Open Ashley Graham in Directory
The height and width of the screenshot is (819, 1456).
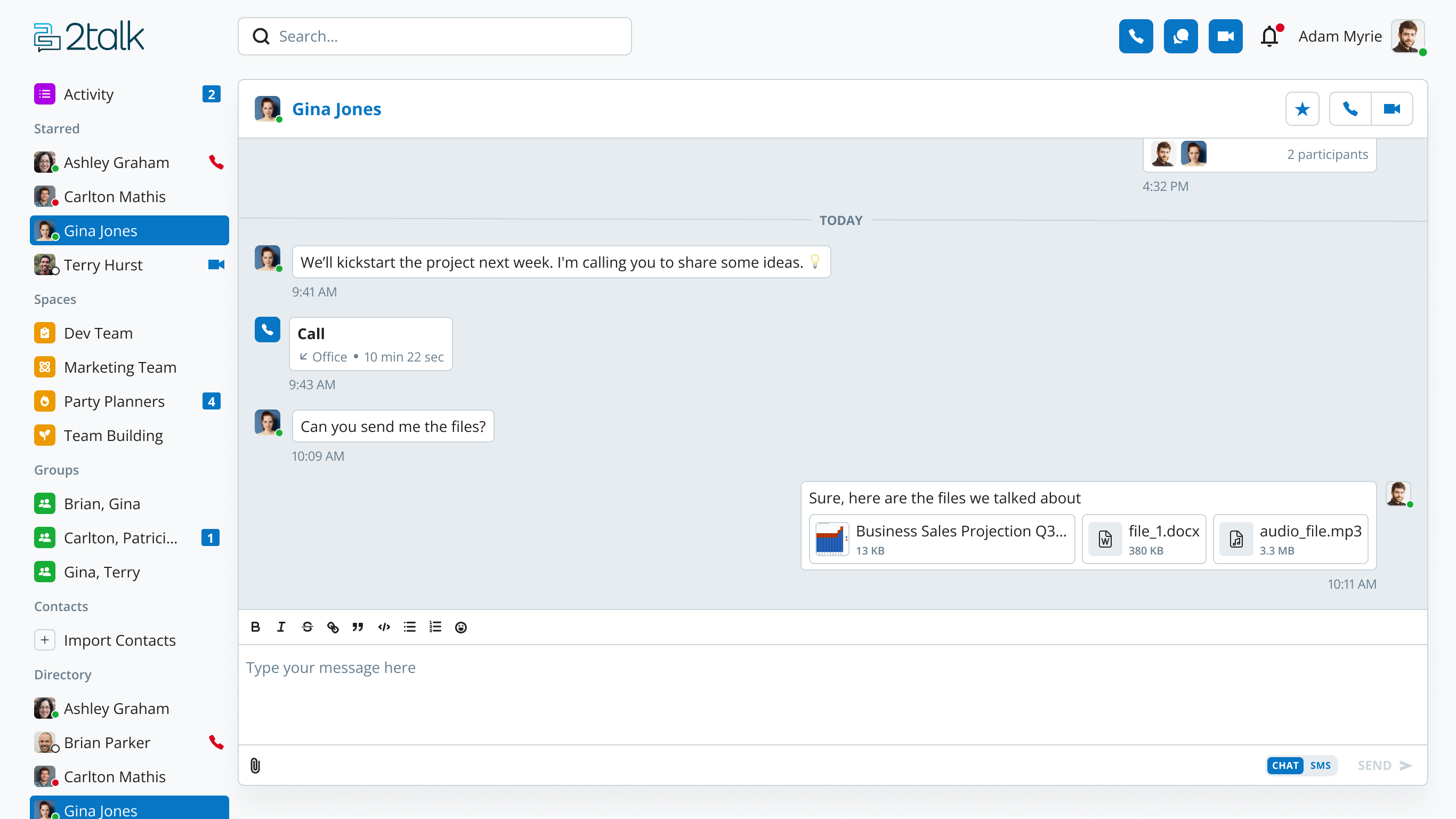tap(129, 708)
